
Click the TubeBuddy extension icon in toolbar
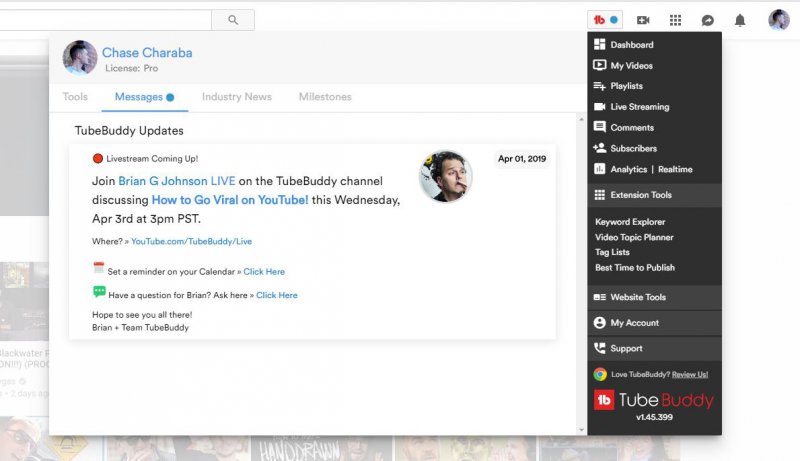click(605, 20)
